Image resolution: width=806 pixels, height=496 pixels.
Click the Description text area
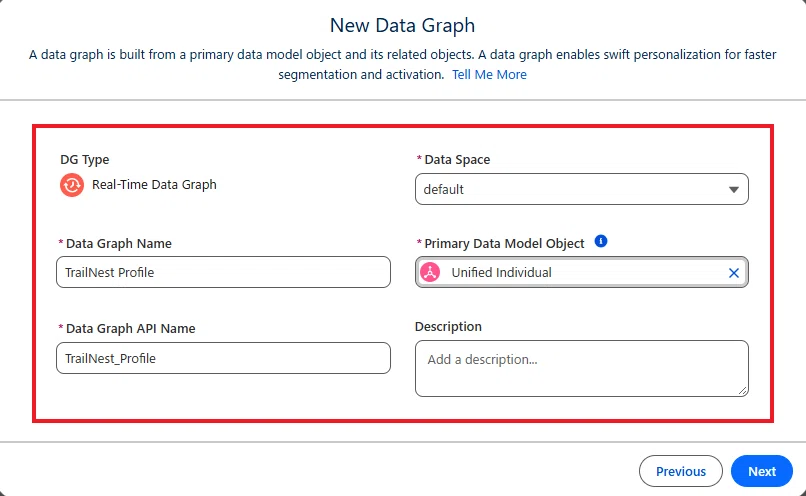tap(581, 368)
